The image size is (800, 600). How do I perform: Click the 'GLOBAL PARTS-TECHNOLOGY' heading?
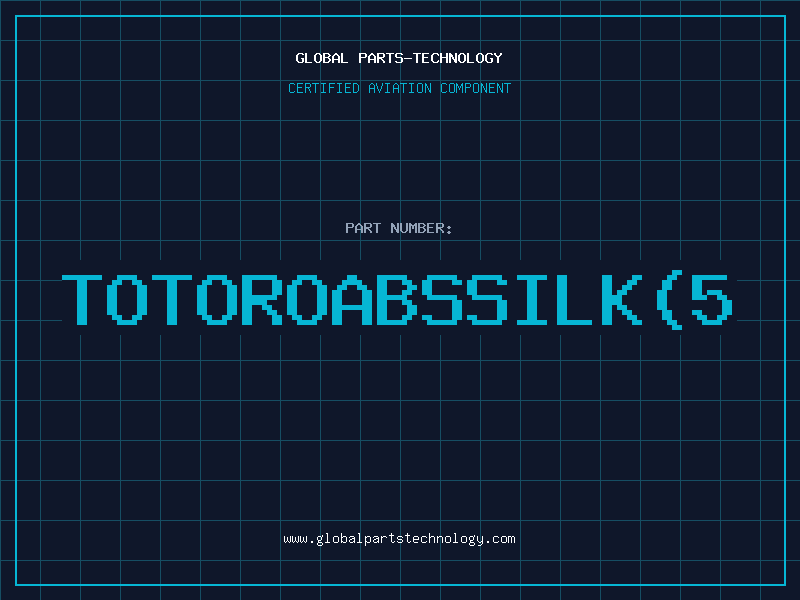pos(399,58)
